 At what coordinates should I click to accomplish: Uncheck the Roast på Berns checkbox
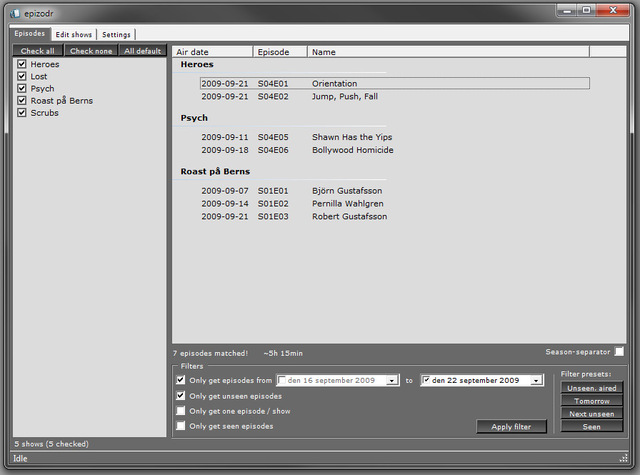[x=21, y=100]
